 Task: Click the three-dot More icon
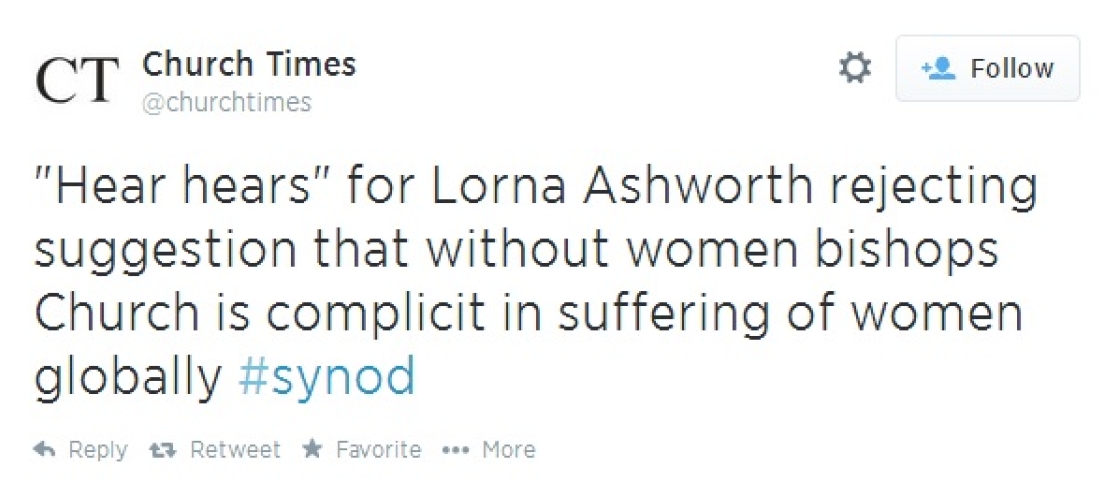[455, 451]
